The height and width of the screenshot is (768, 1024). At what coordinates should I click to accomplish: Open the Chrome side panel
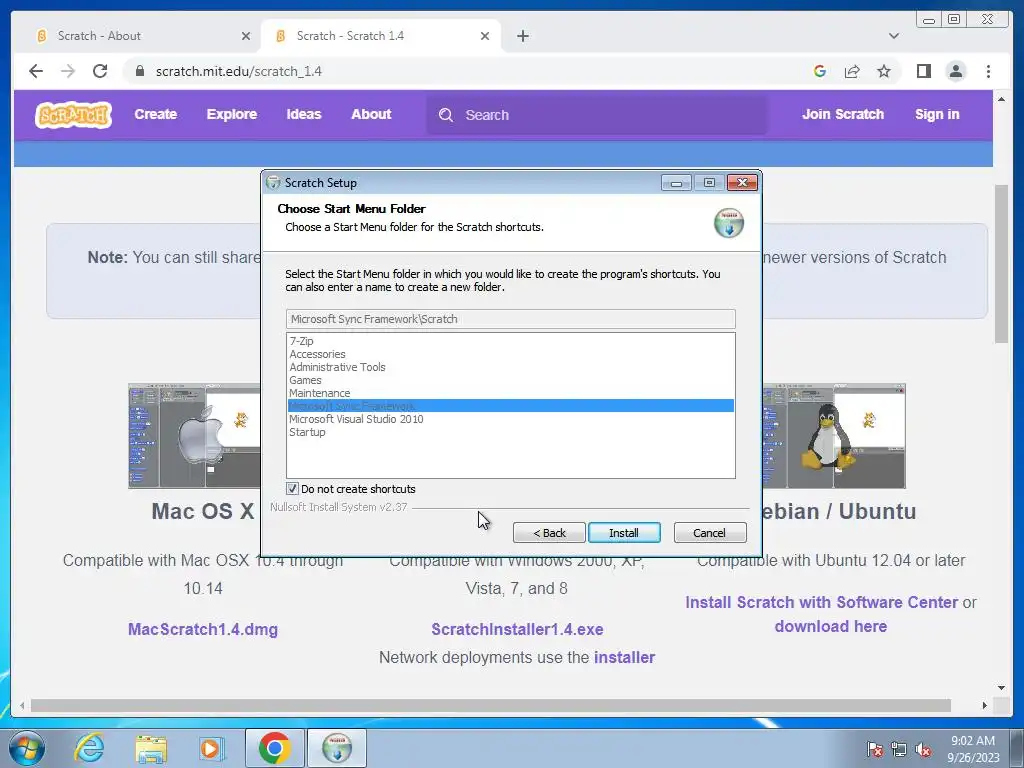[923, 71]
